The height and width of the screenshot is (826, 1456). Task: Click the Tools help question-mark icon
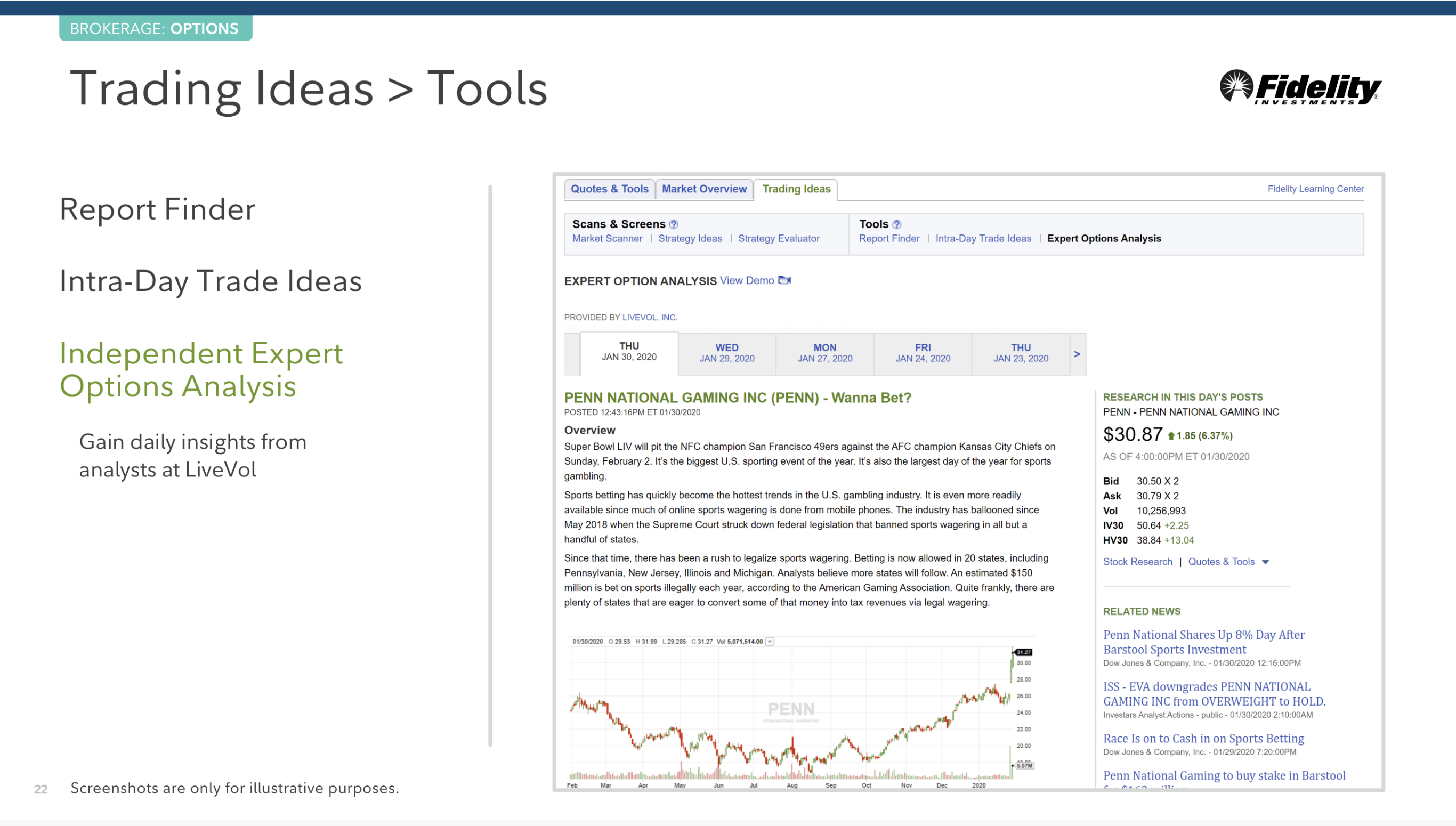(896, 224)
